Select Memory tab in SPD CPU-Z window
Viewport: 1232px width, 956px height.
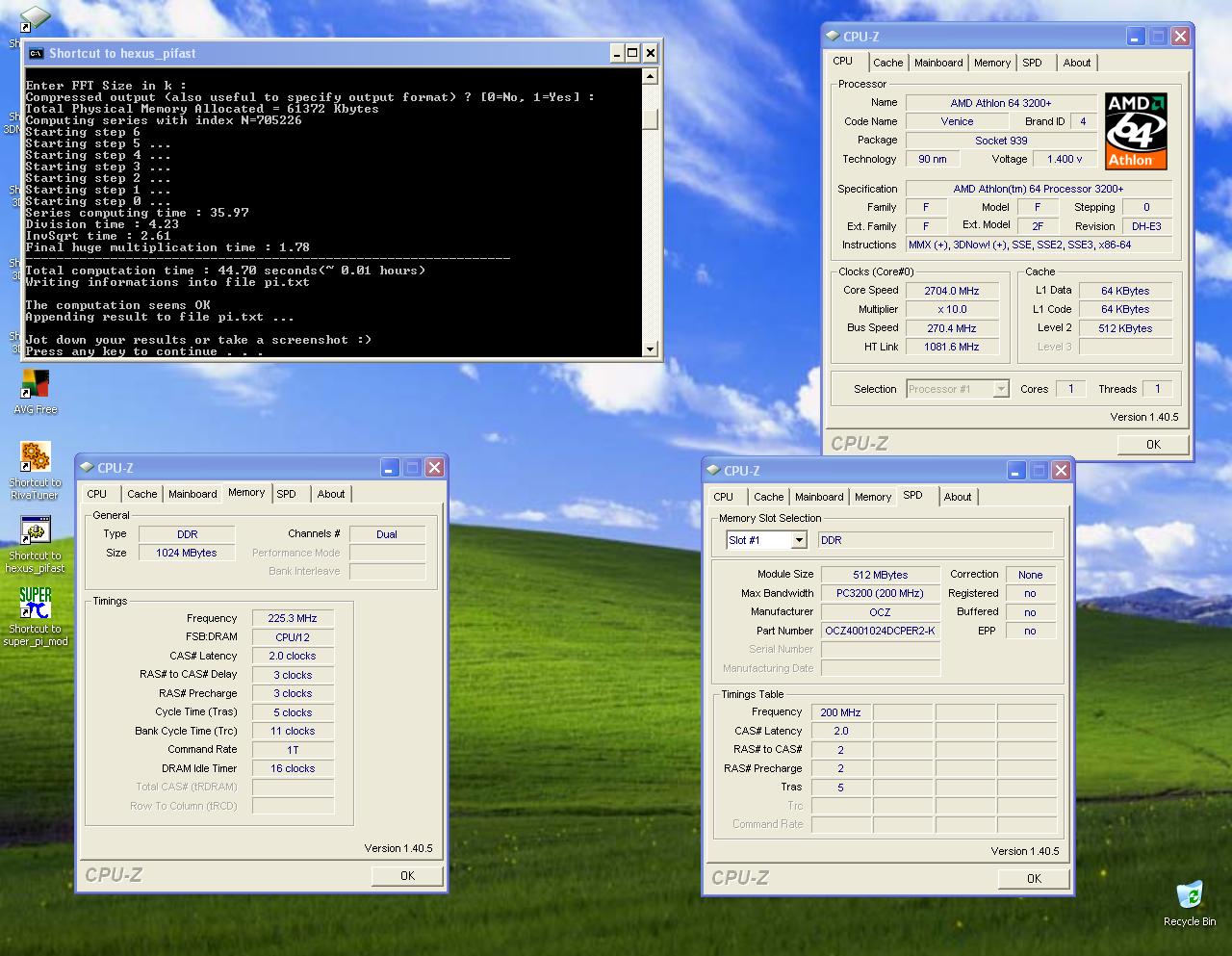coord(873,497)
